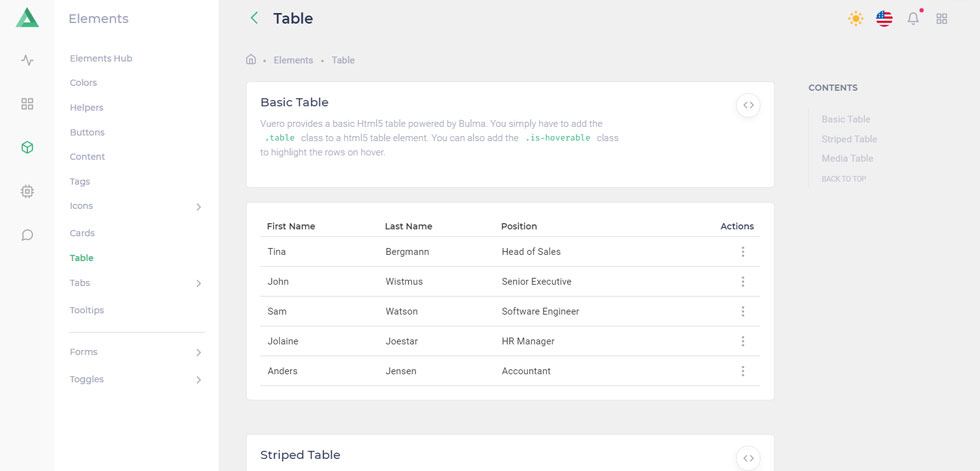
Task: Jump to Basic Table in contents
Action: pyautogui.click(x=846, y=119)
